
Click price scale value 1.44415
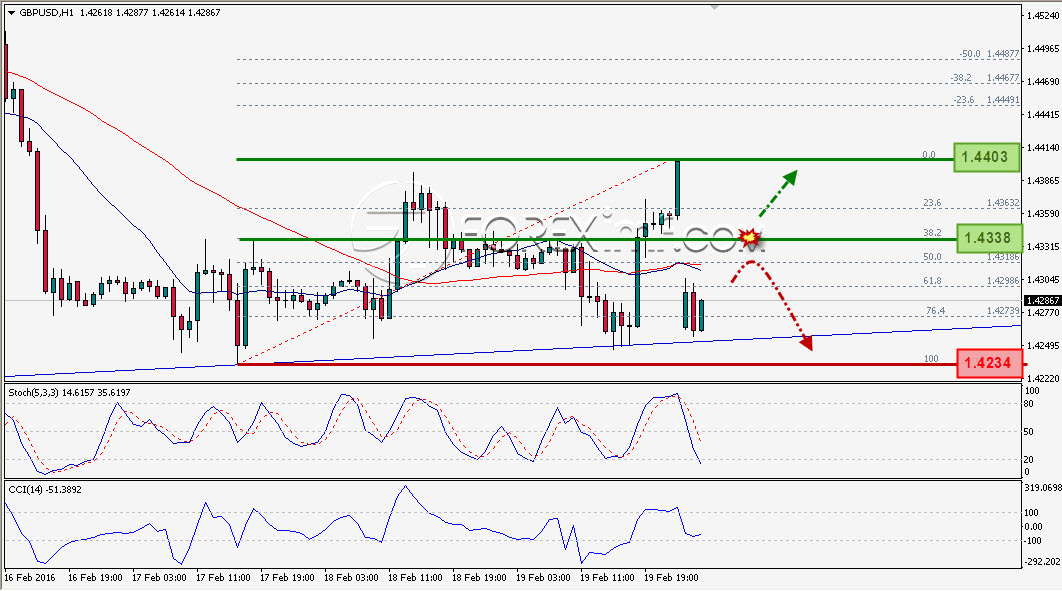click(1043, 115)
